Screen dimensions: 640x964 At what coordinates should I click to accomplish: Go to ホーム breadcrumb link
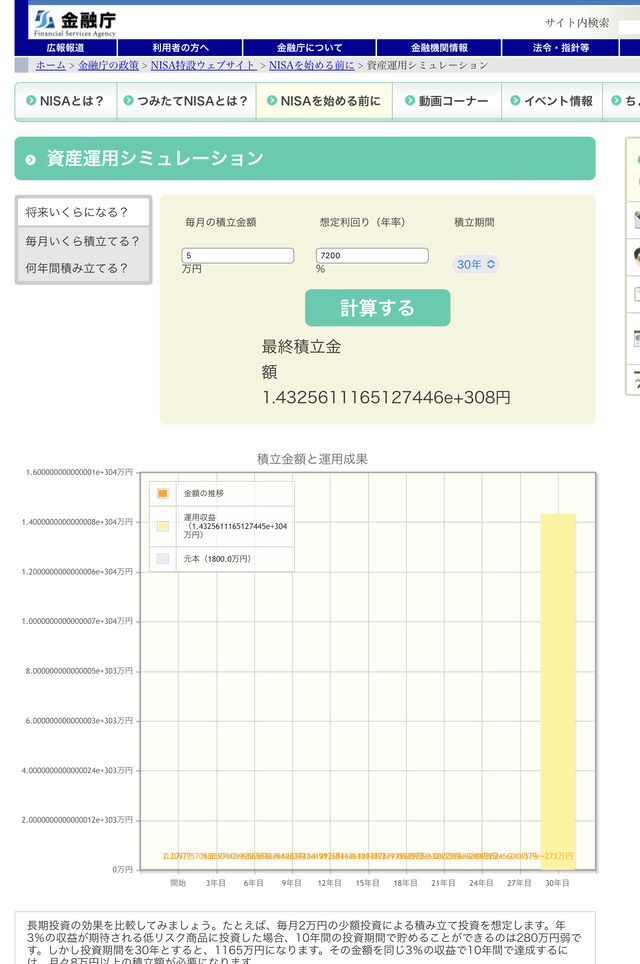point(50,65)
